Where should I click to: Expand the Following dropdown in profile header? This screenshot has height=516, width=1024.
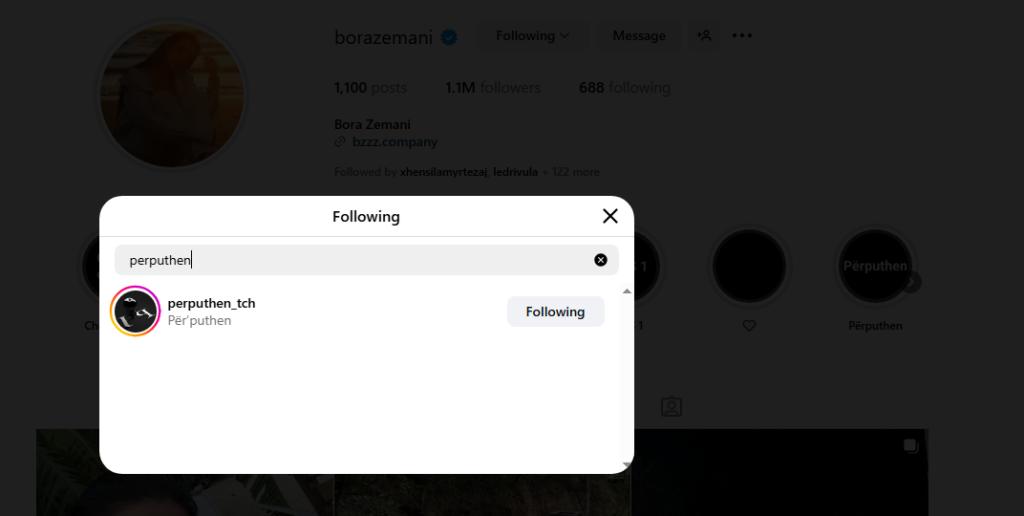pyautogui.click(x=532, y=36)
